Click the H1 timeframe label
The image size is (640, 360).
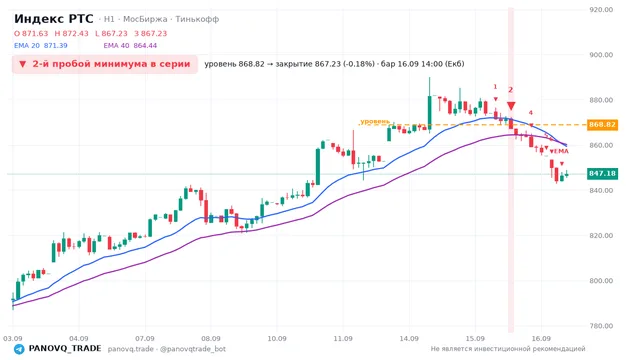pos(109,19)
